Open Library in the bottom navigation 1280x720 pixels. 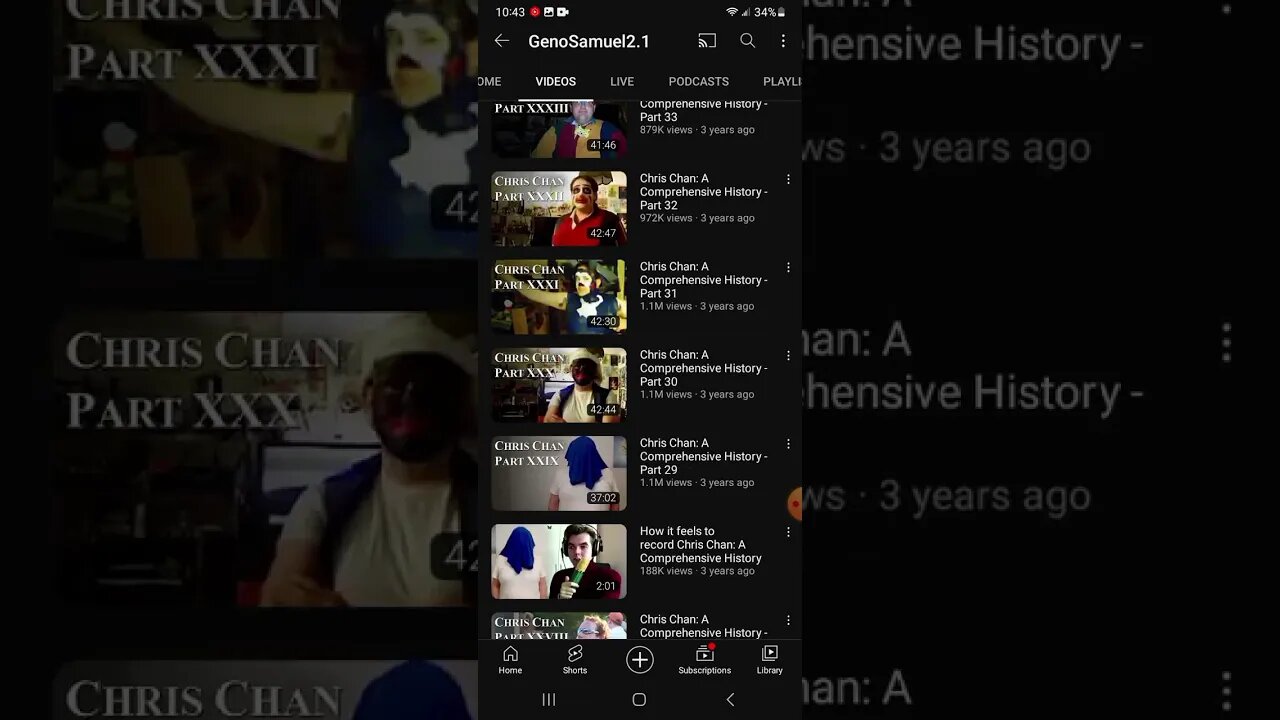click(x=770, y=660)
